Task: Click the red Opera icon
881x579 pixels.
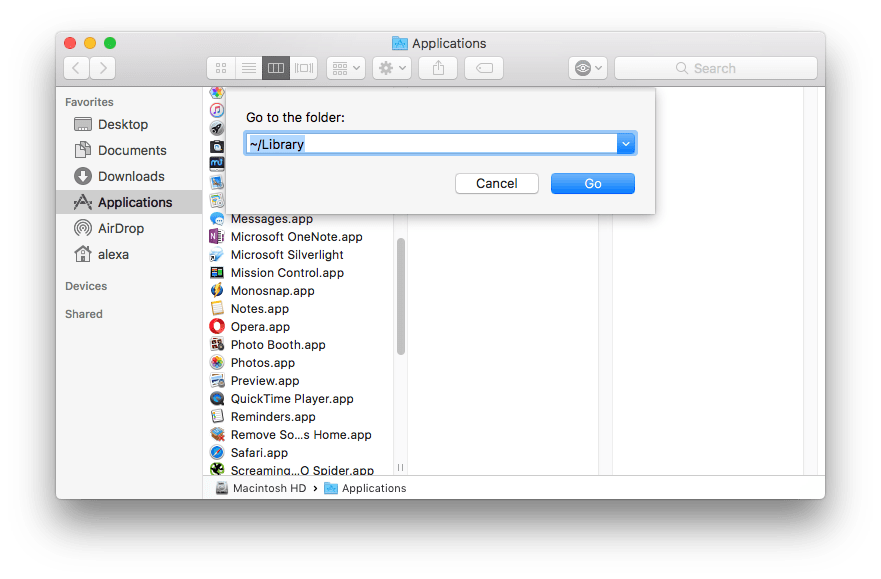Action: tap(217, 326)
